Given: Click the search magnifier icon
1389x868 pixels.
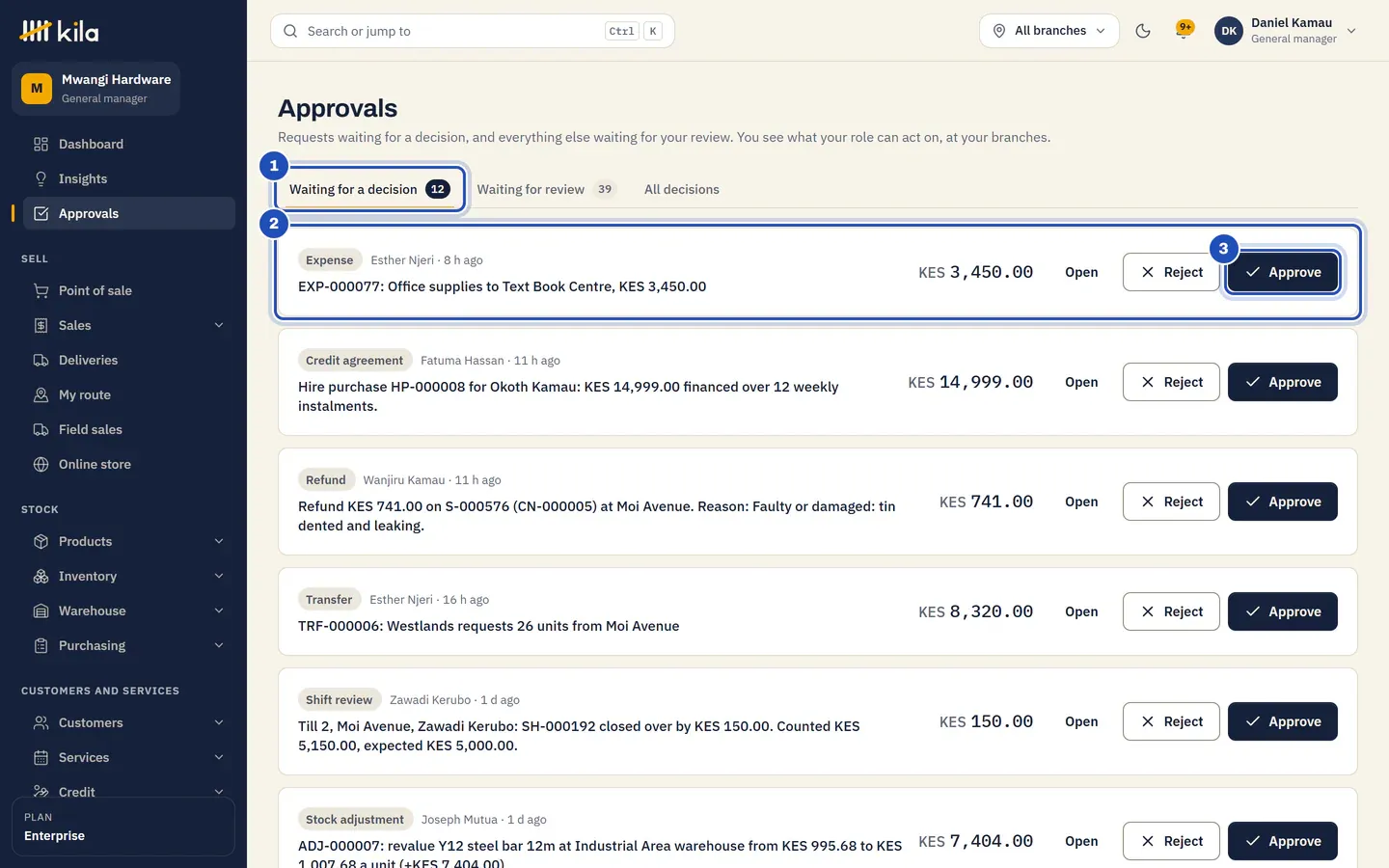Looking at the screenshot, I should click(290, 31).
